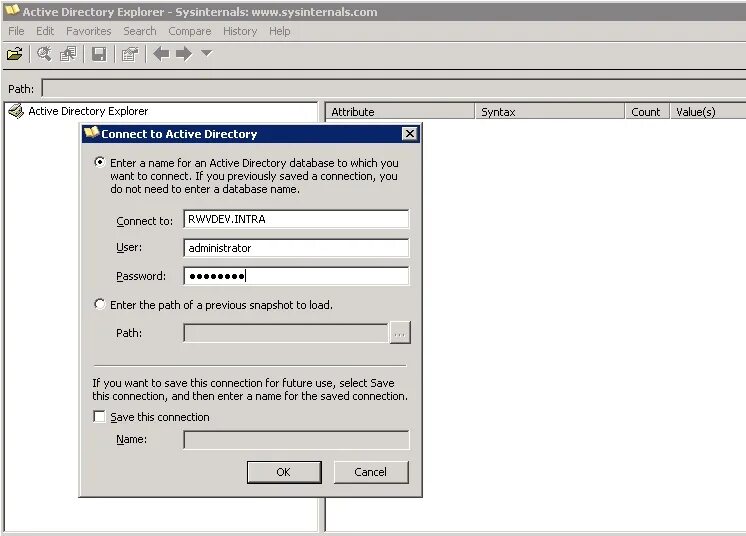Click the saved connection Name field

(x=296, y=439)
